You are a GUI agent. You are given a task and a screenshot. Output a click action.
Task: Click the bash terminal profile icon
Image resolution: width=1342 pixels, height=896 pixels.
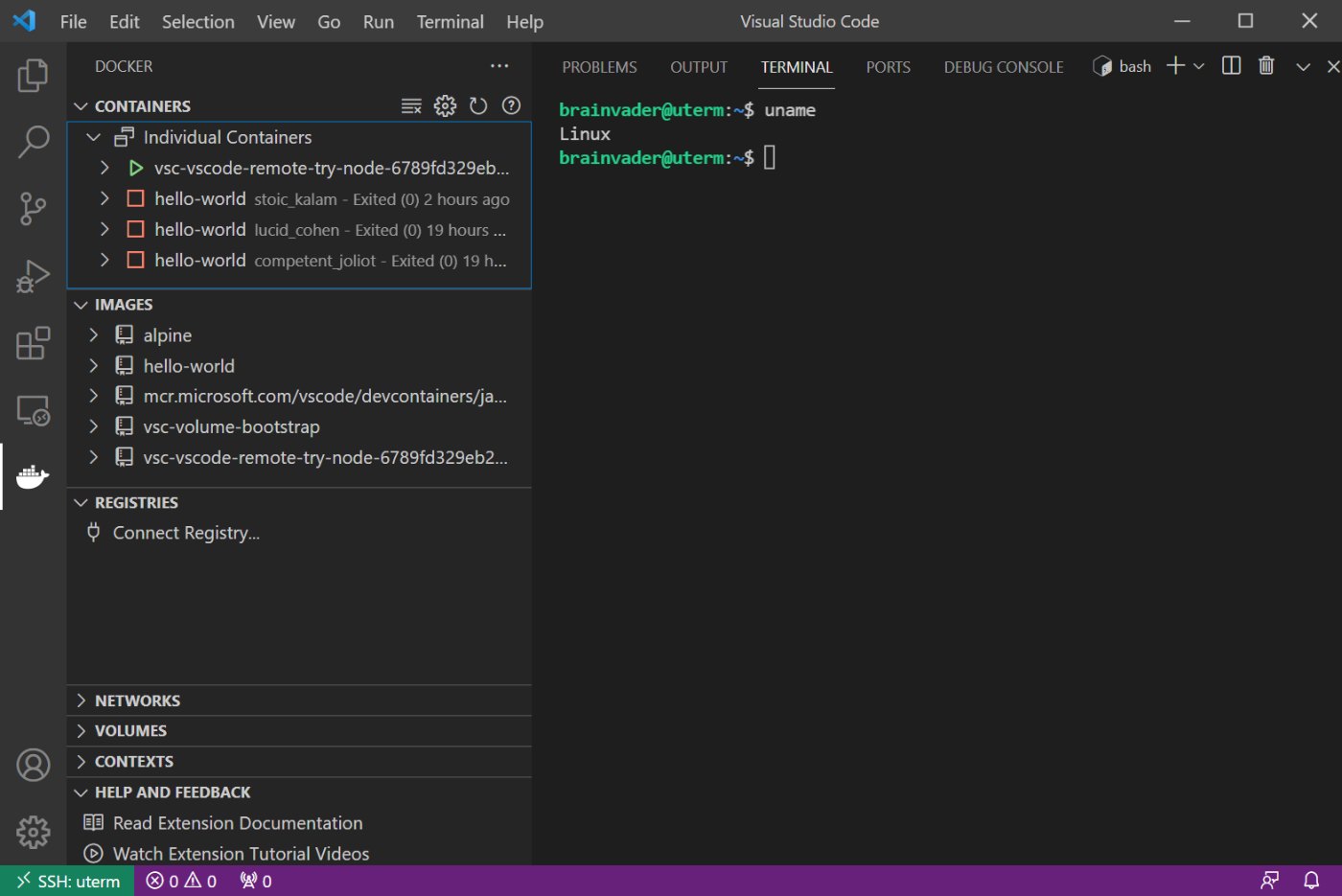point(1102,66)
